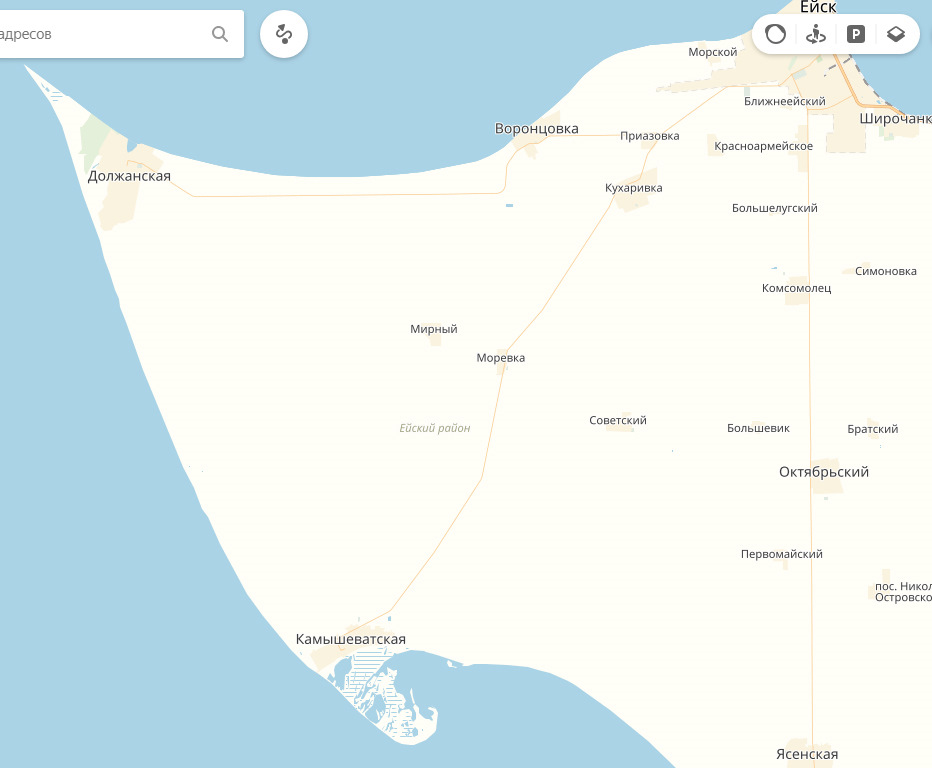This screenshot has height=768, width=932.
Task: Click the Большелугский label
Action: tap(774, 208)
